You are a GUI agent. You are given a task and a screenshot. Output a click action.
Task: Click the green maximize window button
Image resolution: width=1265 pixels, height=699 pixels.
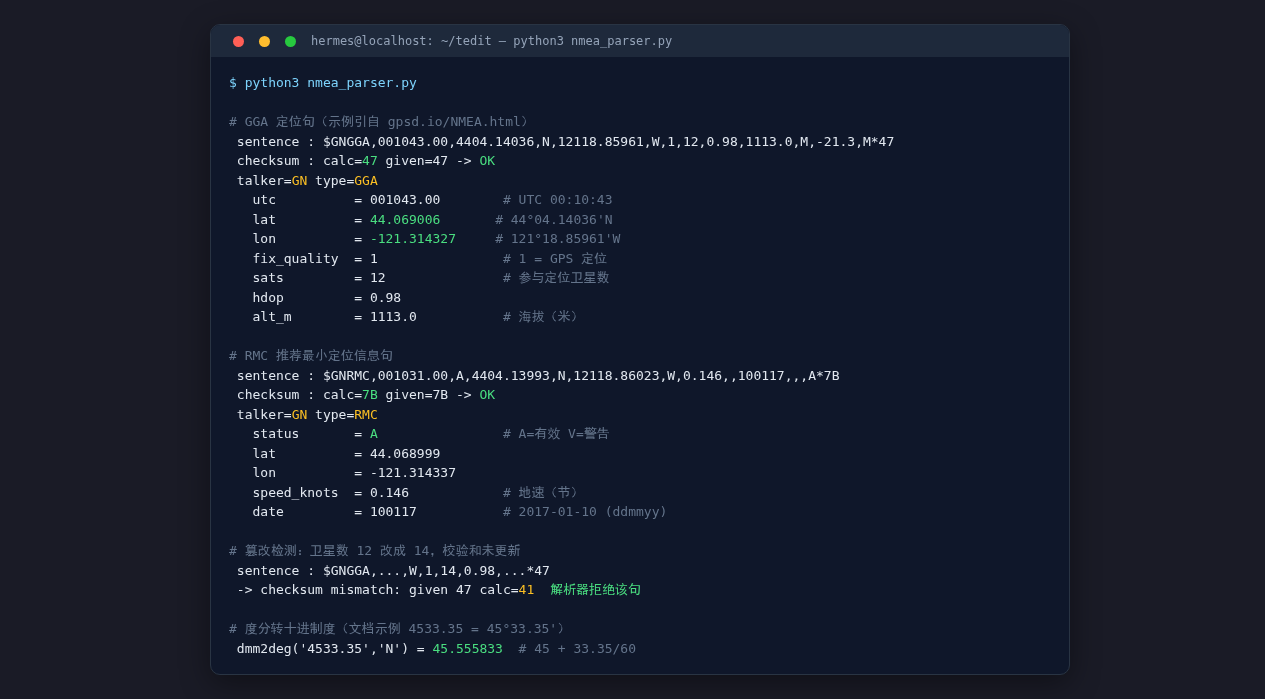290,41
